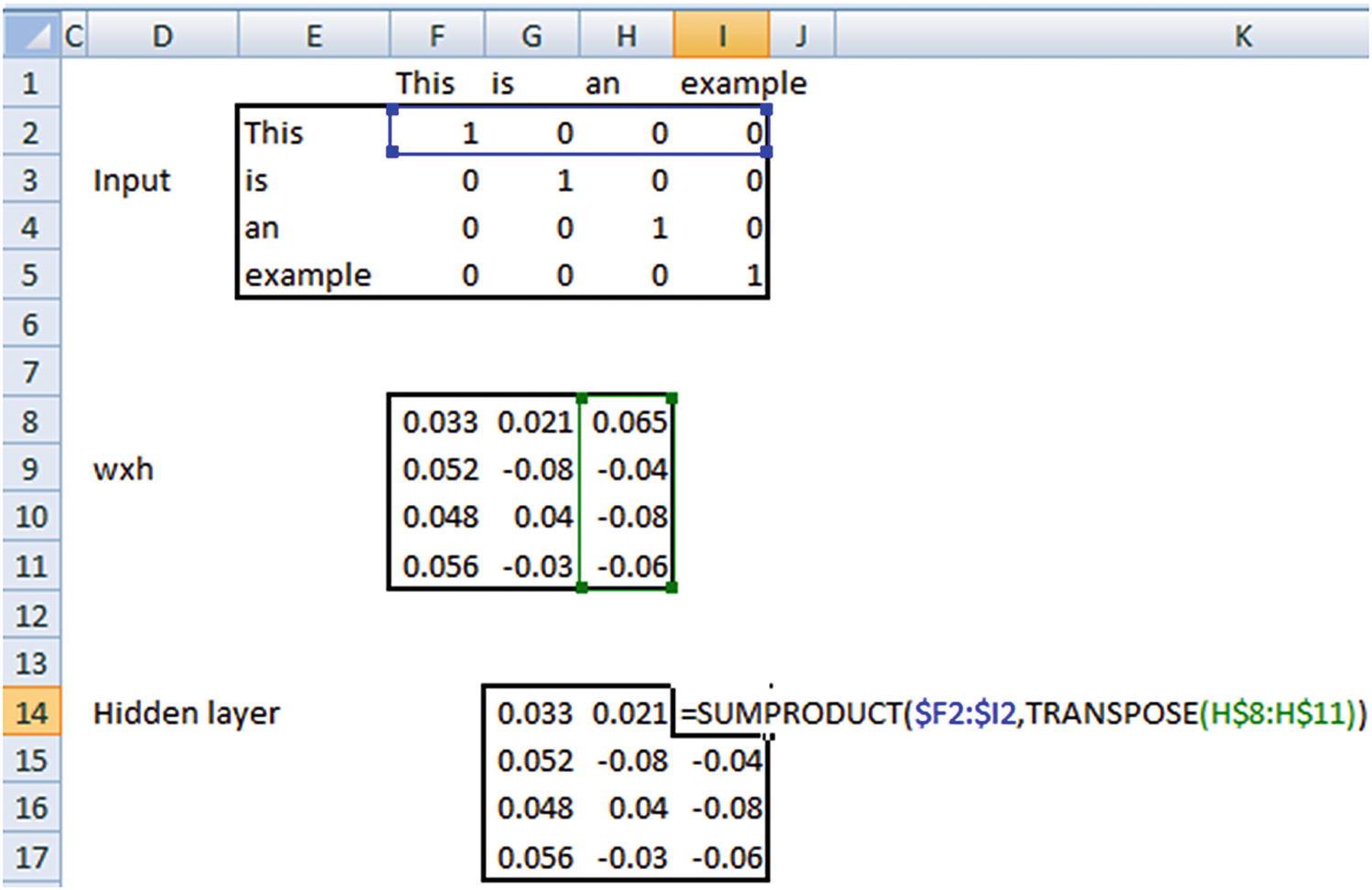Image resolution: width=1372 pixels, height=890 pixels.
Task: Select column E header
Action: (x=314, y=36)
